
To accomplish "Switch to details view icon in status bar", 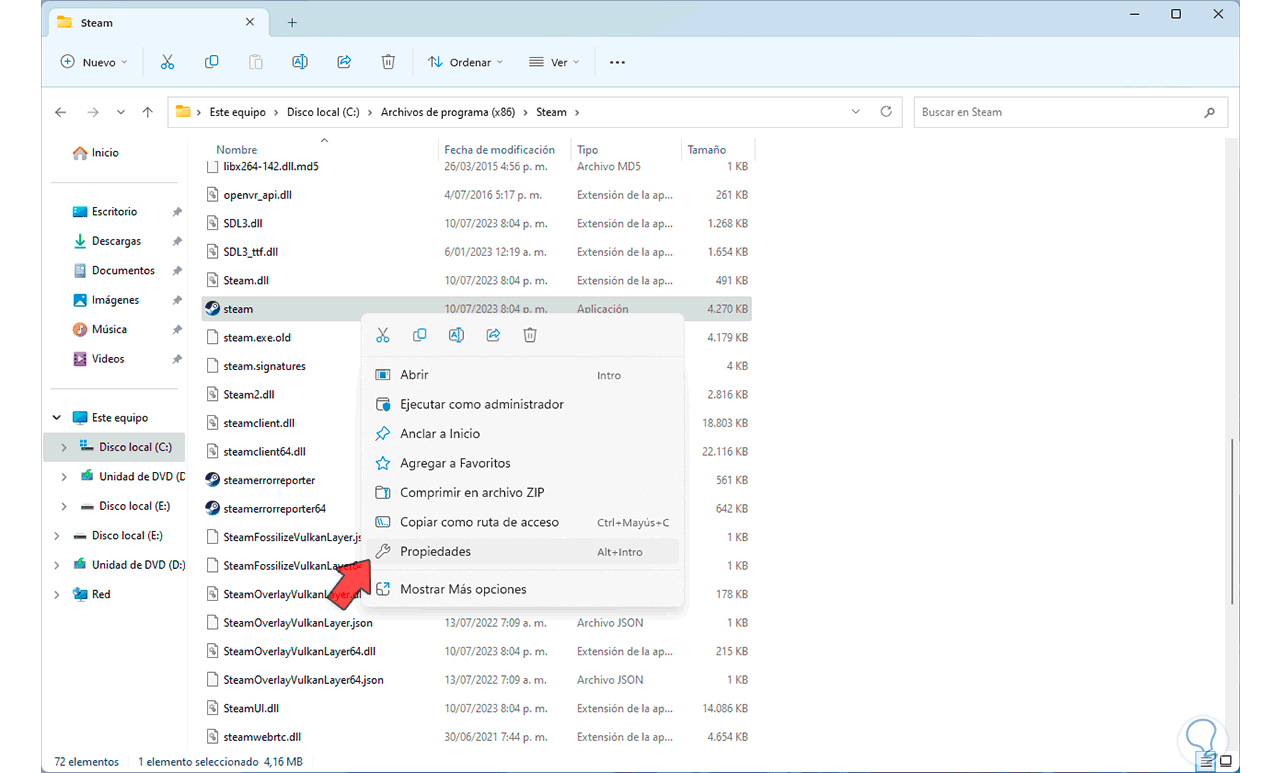I will tap(1207, 762).
